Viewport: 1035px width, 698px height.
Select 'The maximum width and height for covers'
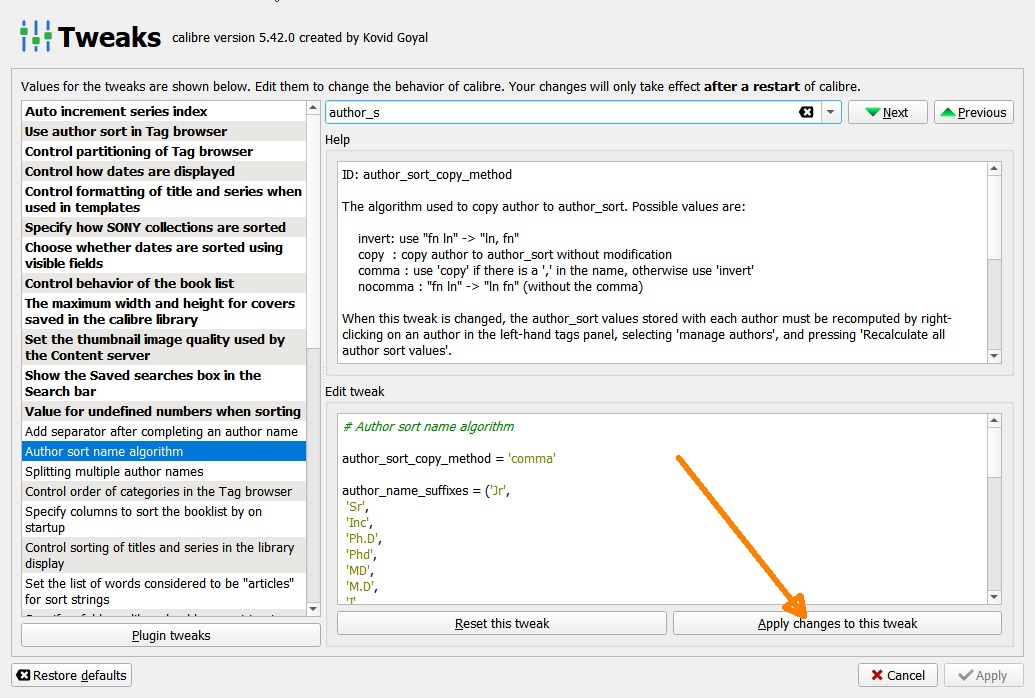[164, 311]
